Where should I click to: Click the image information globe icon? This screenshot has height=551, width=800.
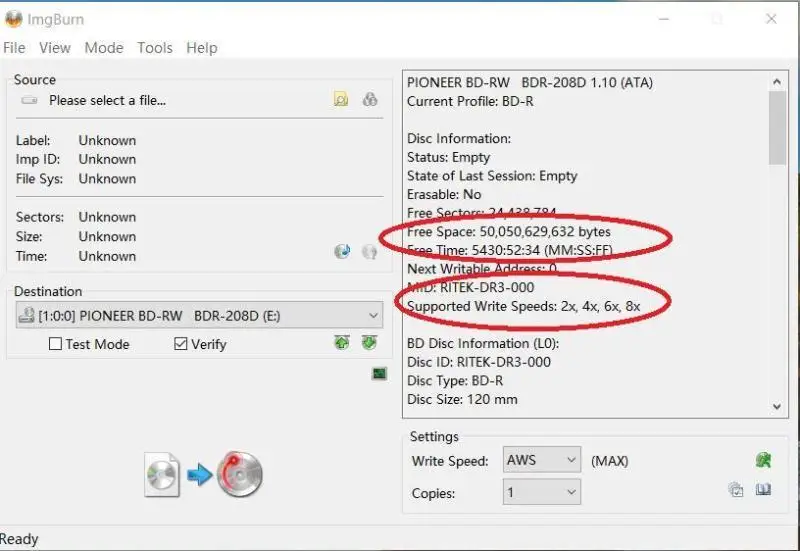[342, 251]
